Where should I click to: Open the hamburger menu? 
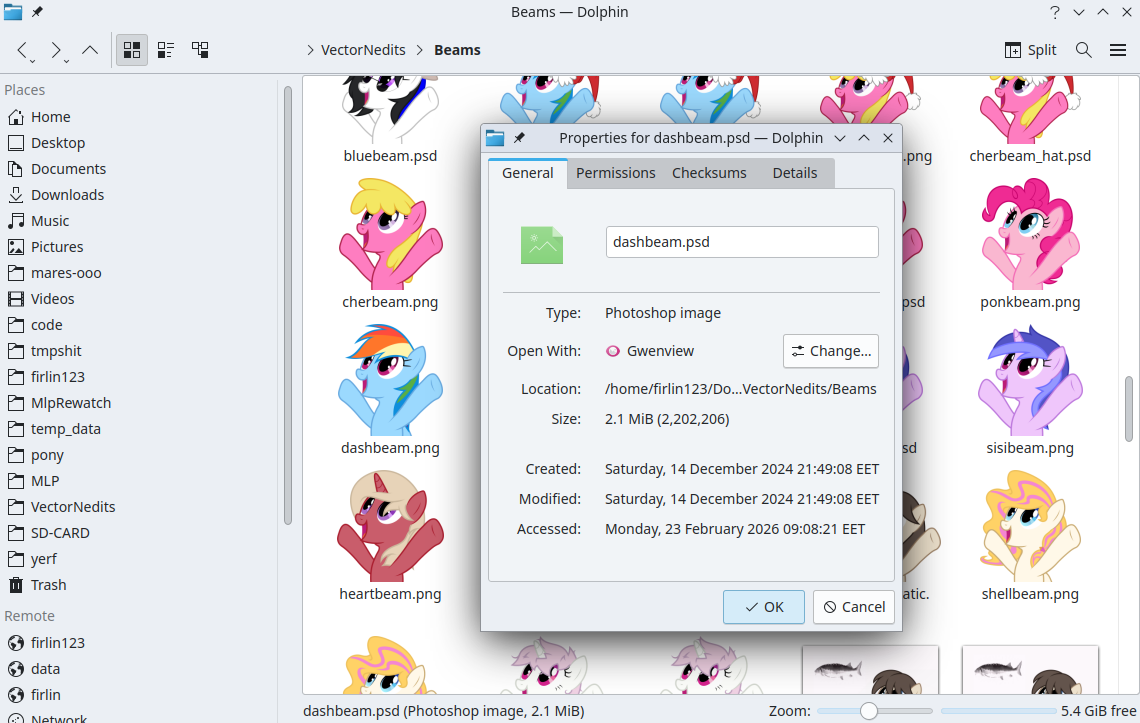tap(1118, 50)
